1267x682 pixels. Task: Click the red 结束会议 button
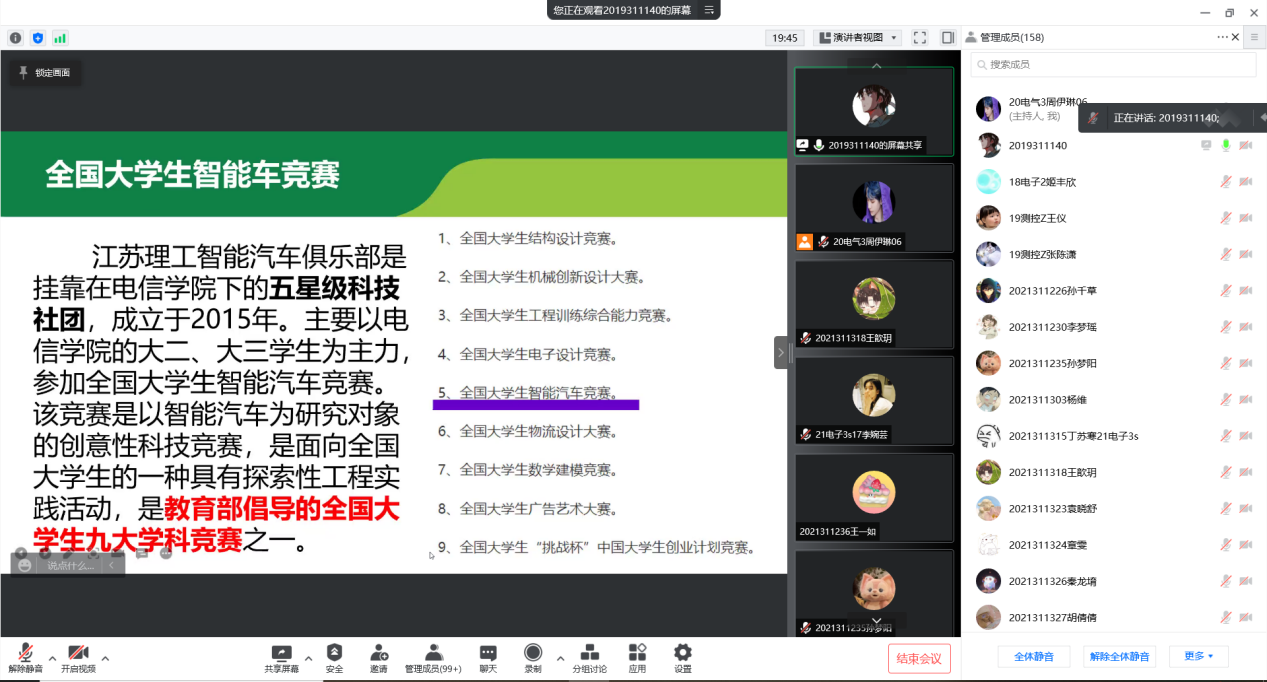[x=919, y=658]
